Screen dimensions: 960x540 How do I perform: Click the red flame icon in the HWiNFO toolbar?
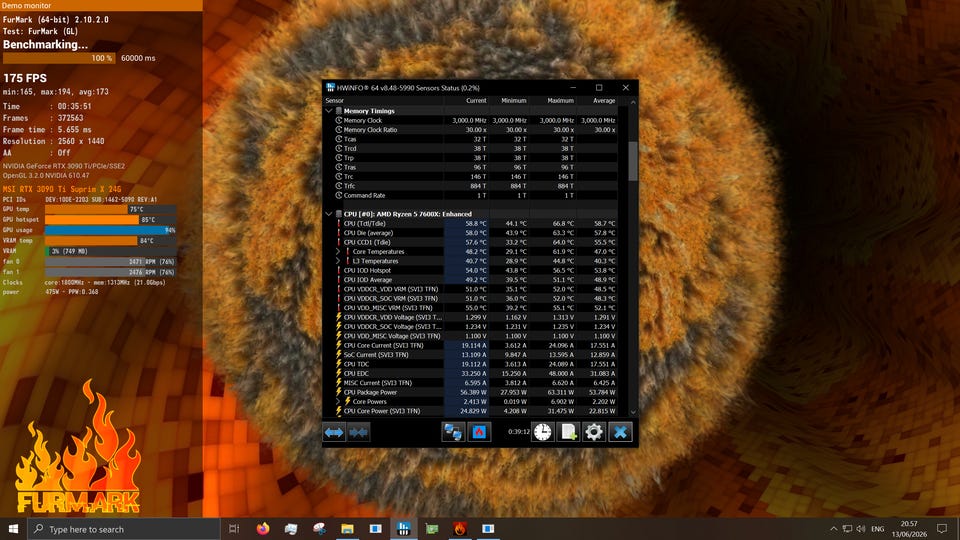(479, 432)
